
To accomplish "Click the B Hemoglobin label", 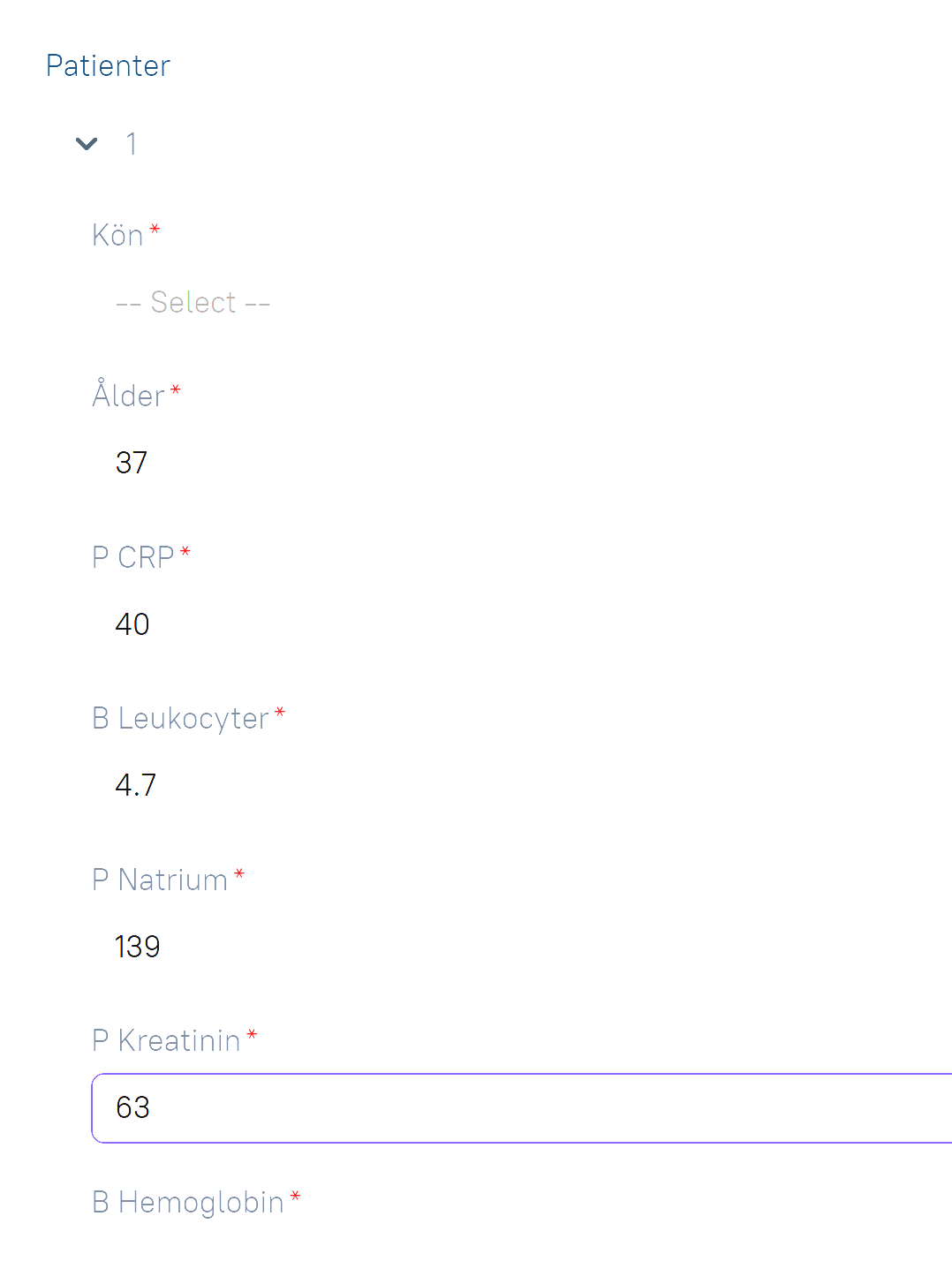I will [188, 1203].
